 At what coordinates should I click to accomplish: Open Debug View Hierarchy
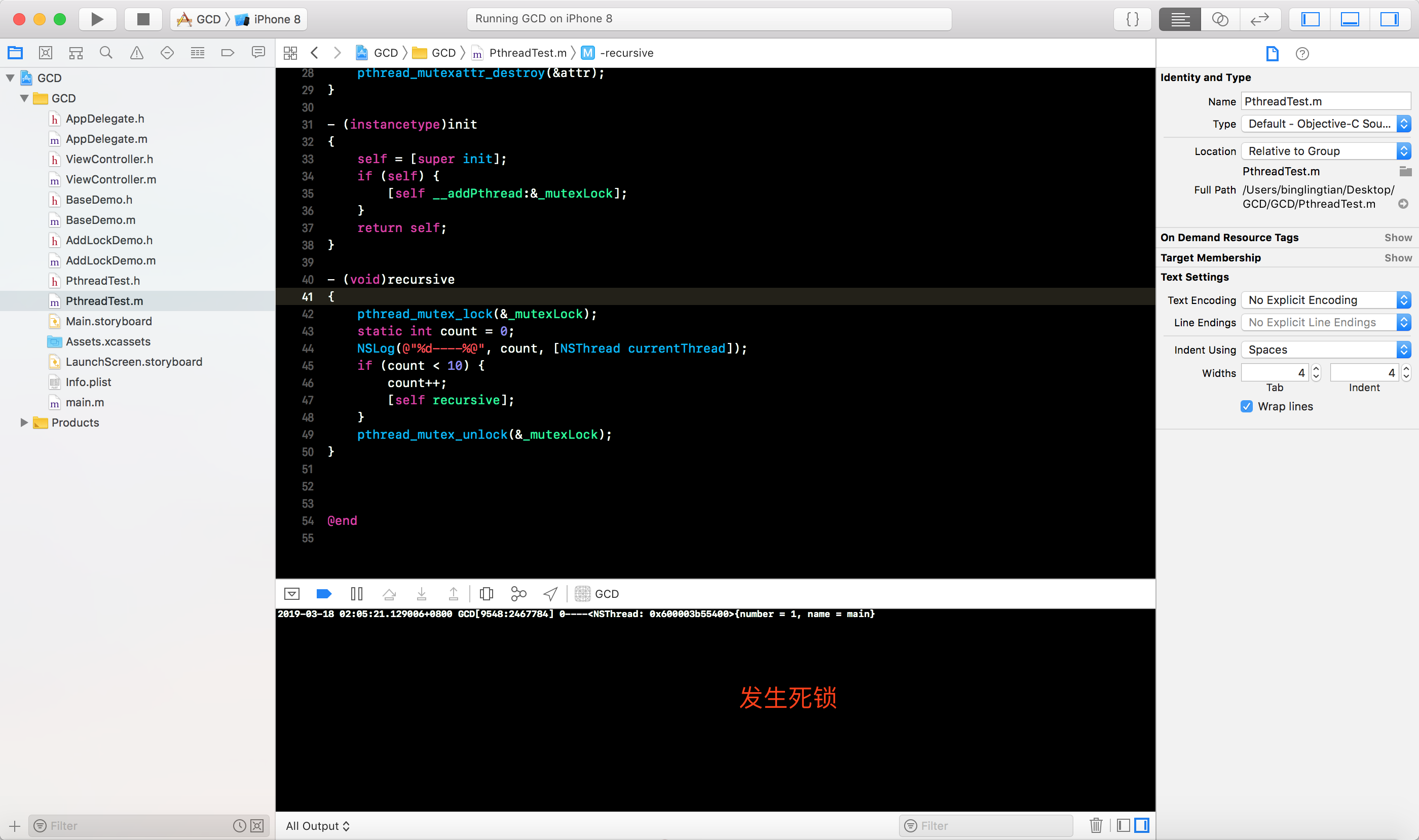coord(486,594)
